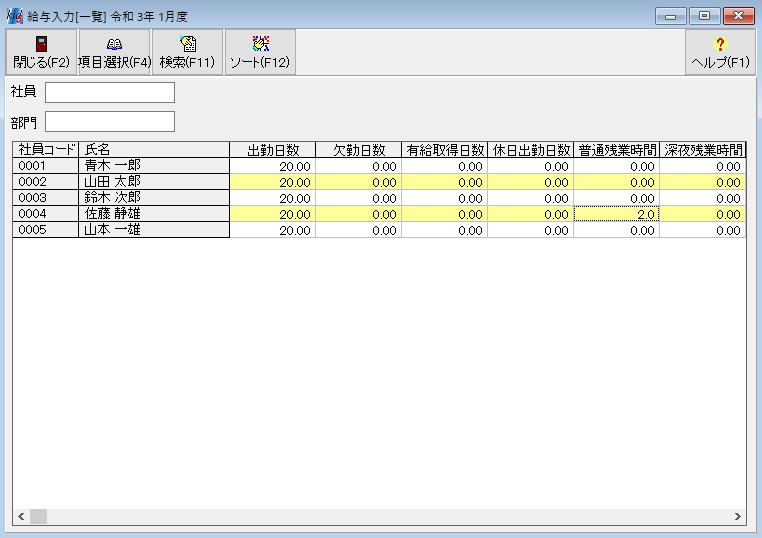Click the 普通残業時間 column header

click(x=616, y=150)
